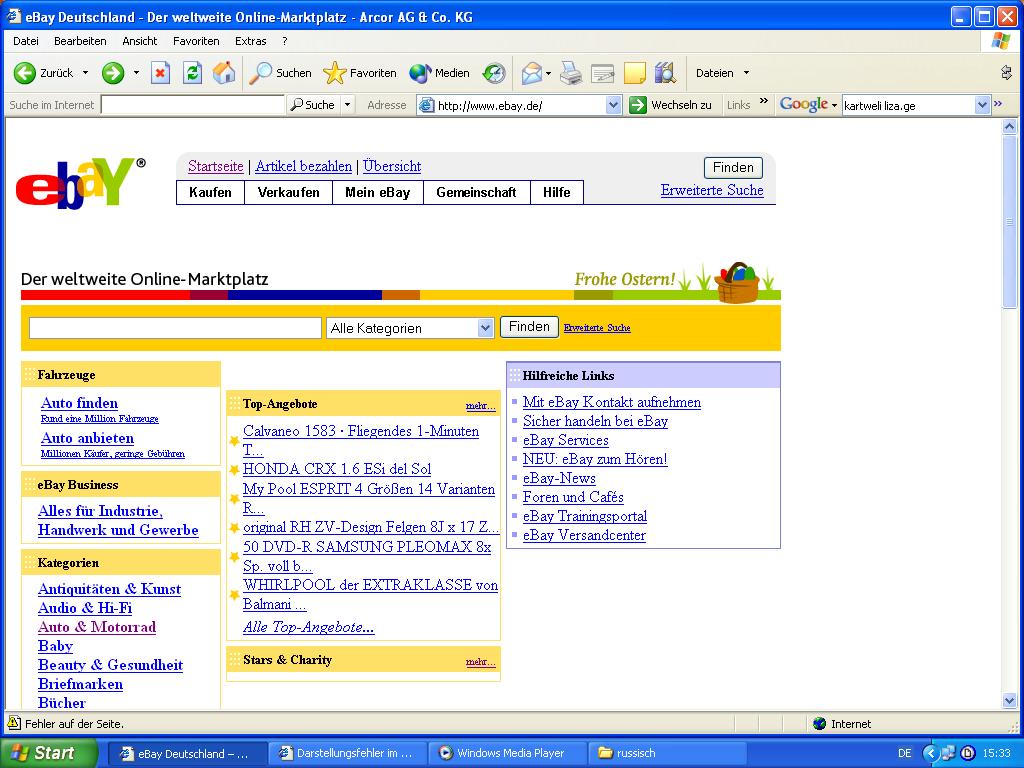Go to home page house icon
The image size is (1024, 768).
(x=224, y=72)
